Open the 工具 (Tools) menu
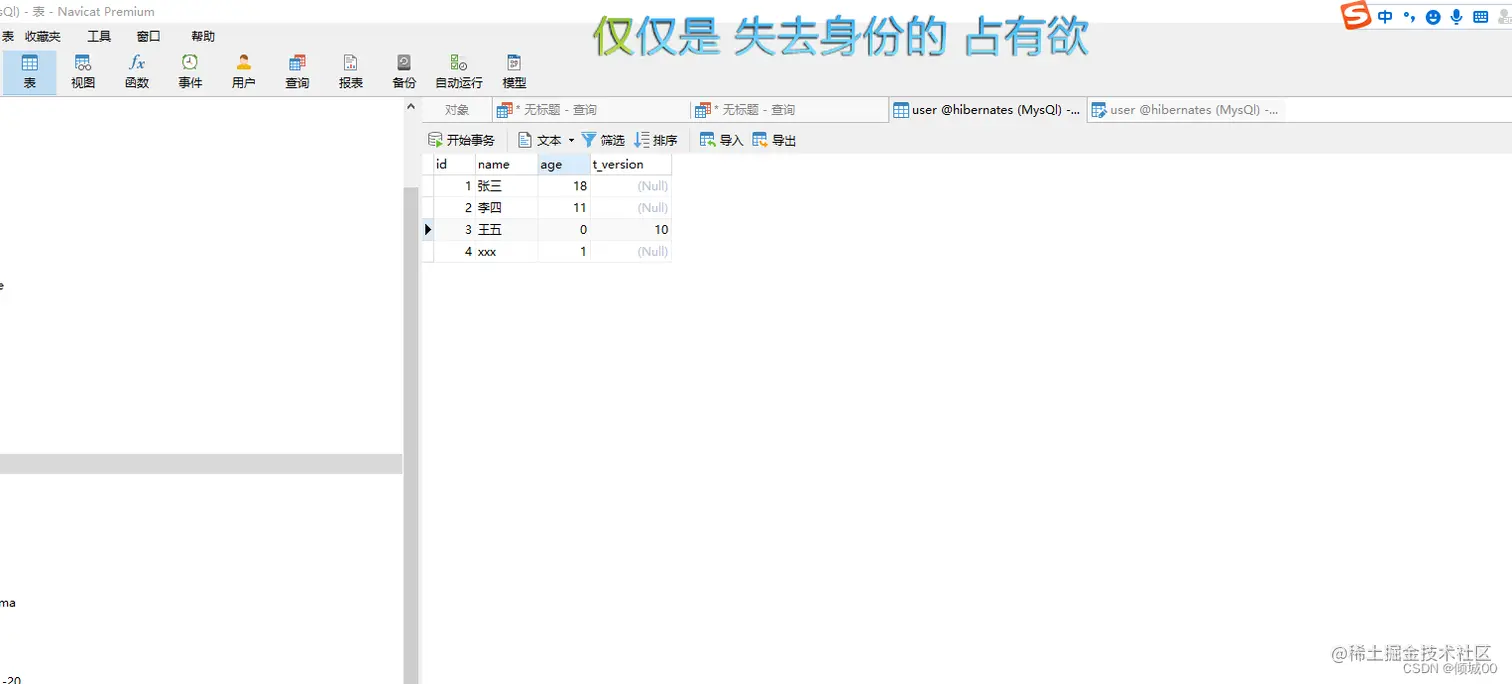Screen dimensions: 1512x684 coord(98,36)
